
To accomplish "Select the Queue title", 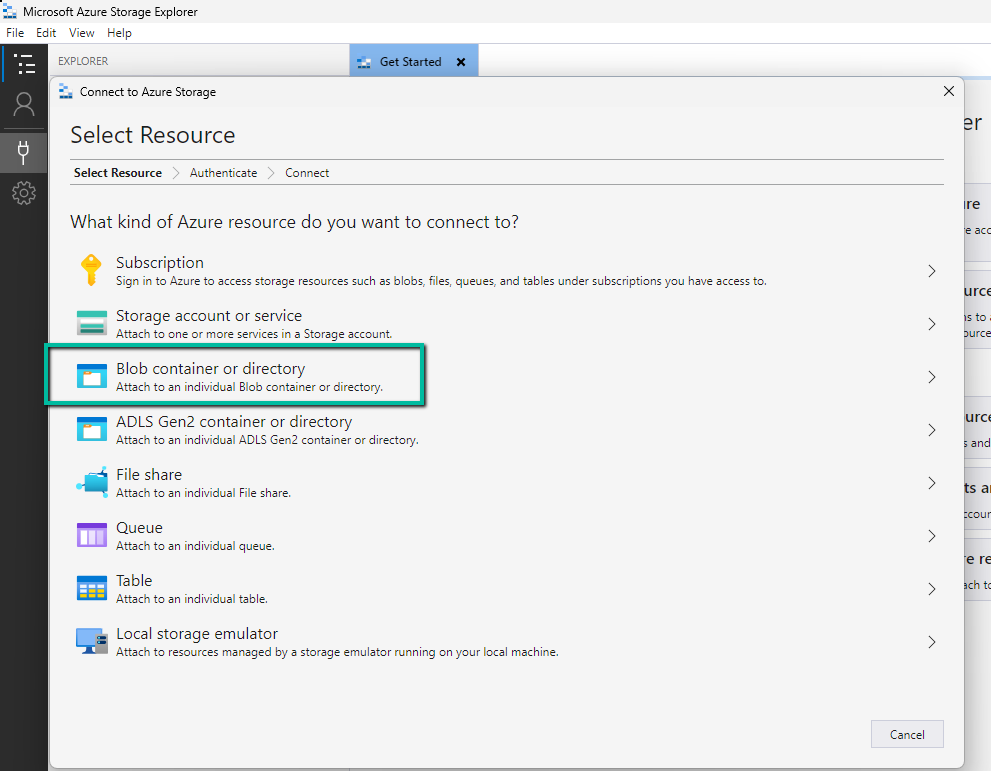I will (x=140, y=528).
